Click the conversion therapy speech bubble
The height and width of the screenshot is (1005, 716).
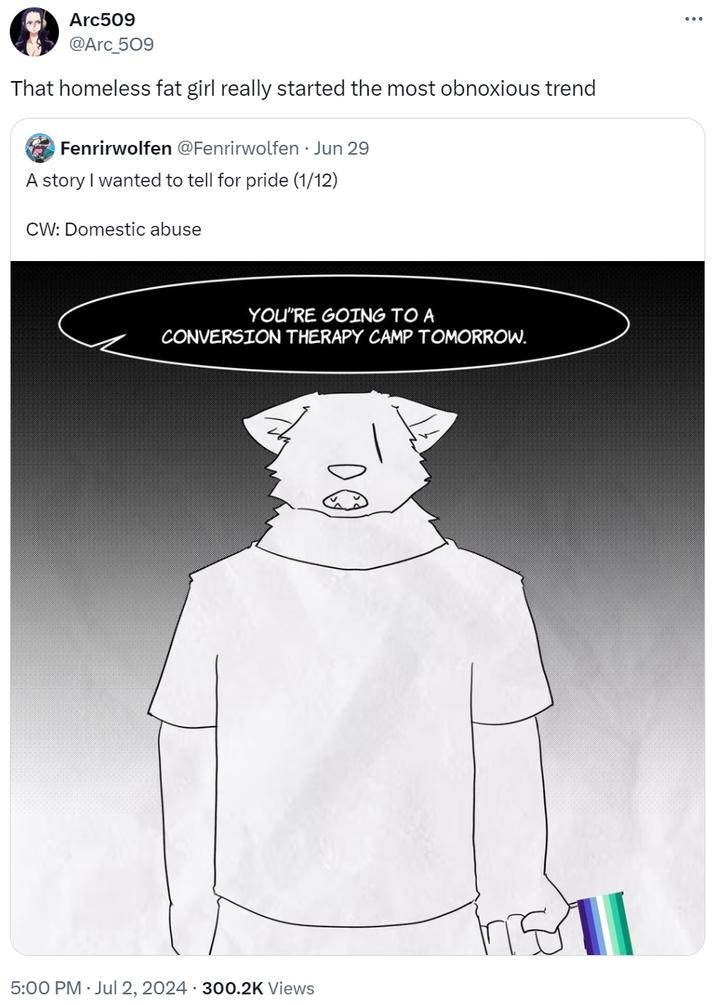click(x=344, y=325)
